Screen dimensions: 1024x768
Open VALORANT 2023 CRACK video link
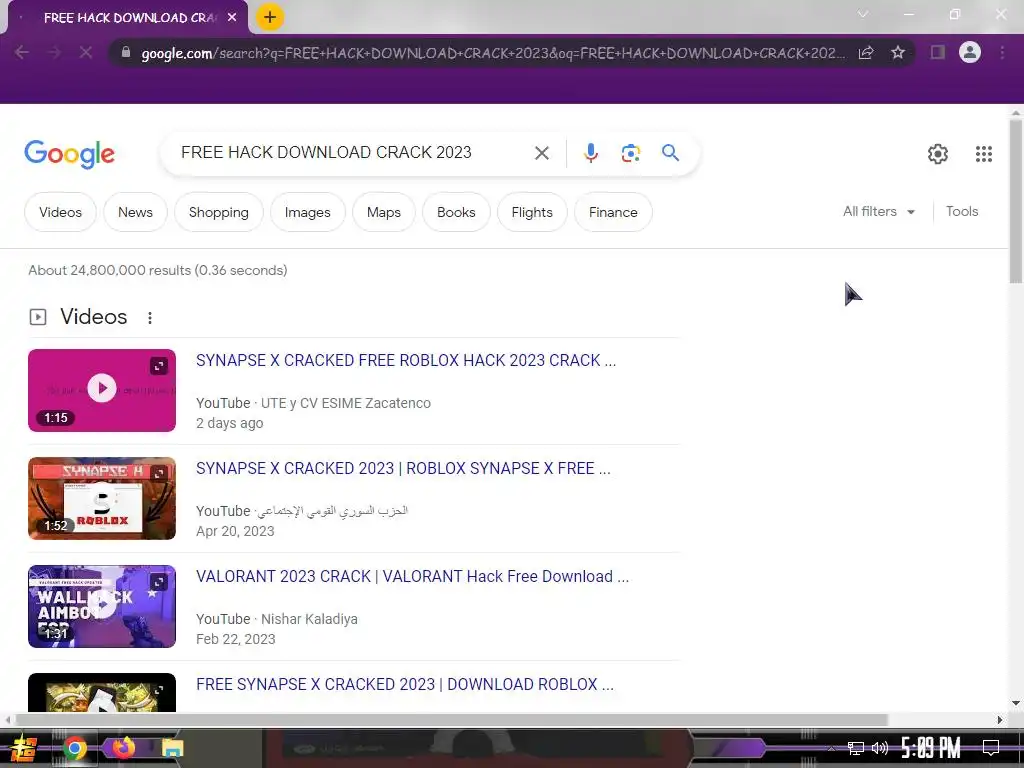pos(412,577)
